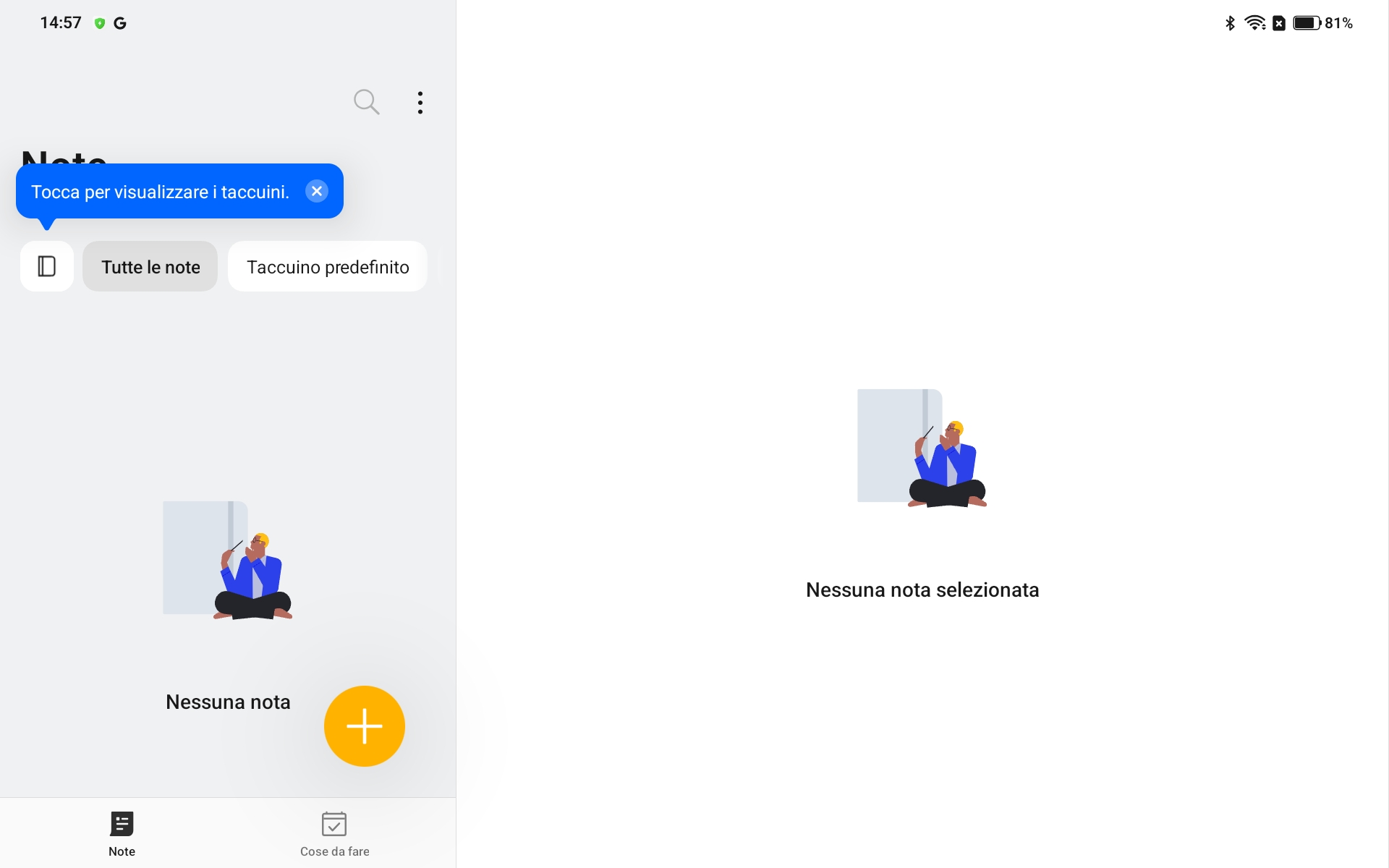The image size is (1389, 868).
Task: Tap the Google G status icon
Action: [x=120, y=23]
